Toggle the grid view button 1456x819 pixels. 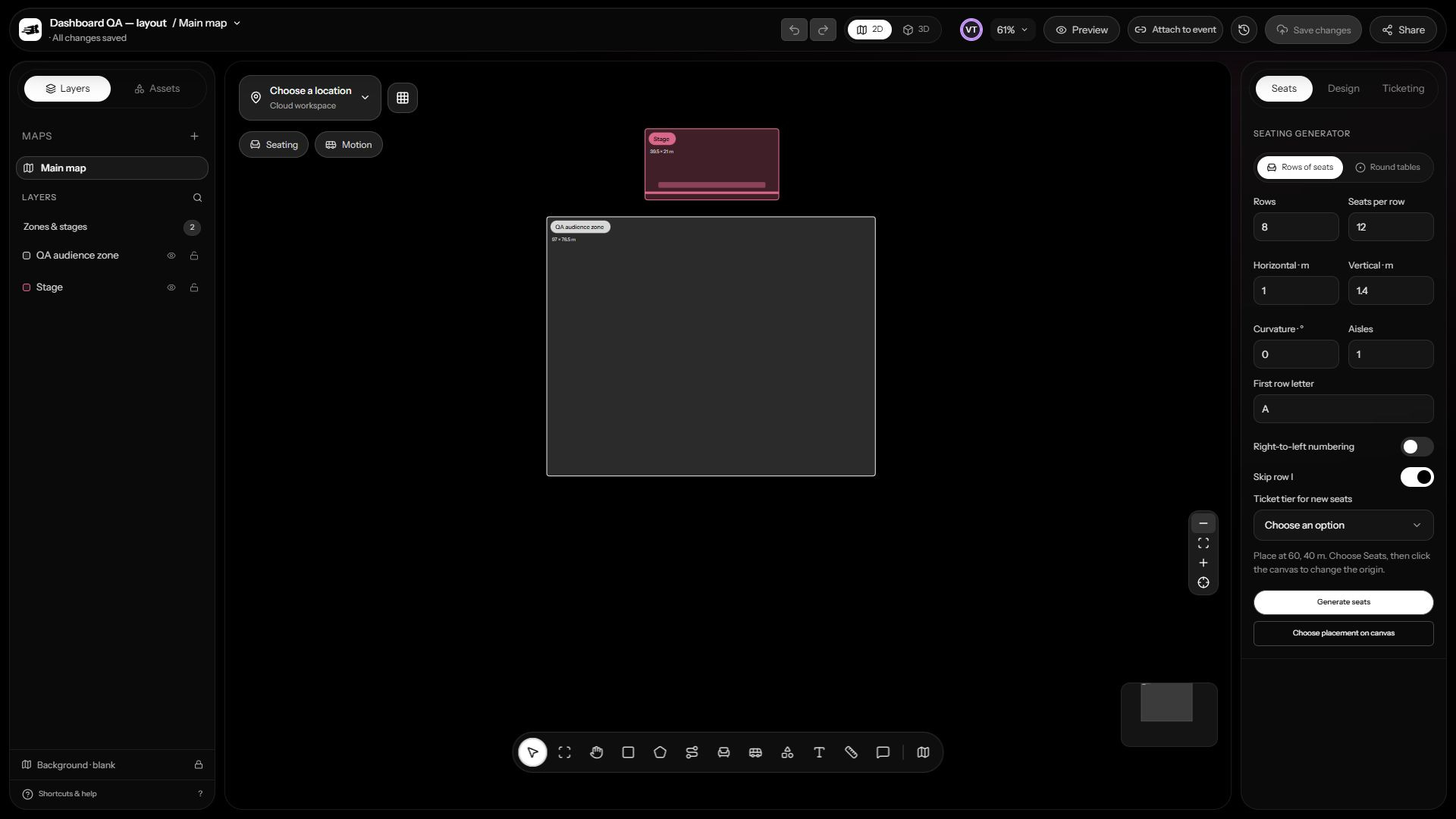click(x=403, y=98)
